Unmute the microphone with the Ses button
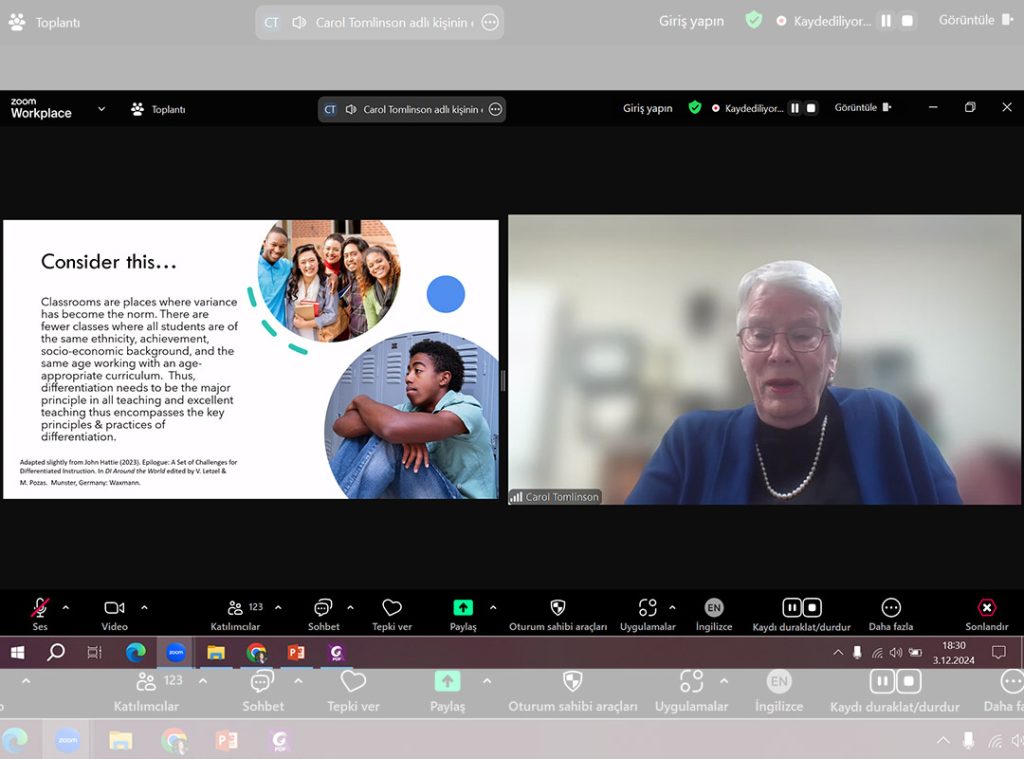This screenshot has height=759, width=1024. pos(40,614)
